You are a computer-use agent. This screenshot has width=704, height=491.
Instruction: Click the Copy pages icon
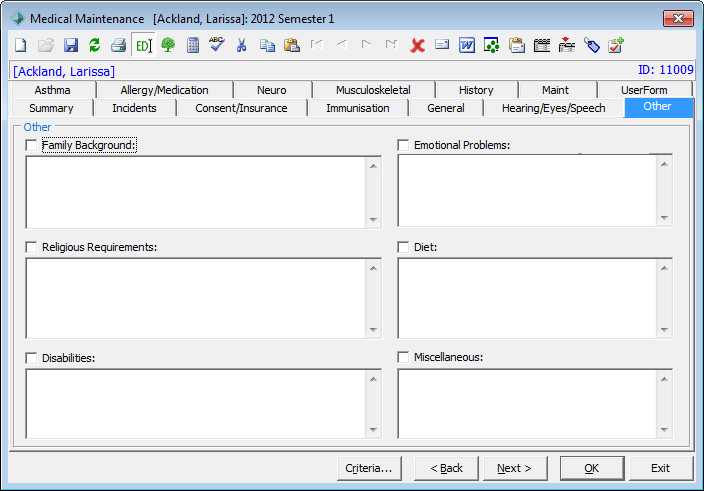click(267, 45)
